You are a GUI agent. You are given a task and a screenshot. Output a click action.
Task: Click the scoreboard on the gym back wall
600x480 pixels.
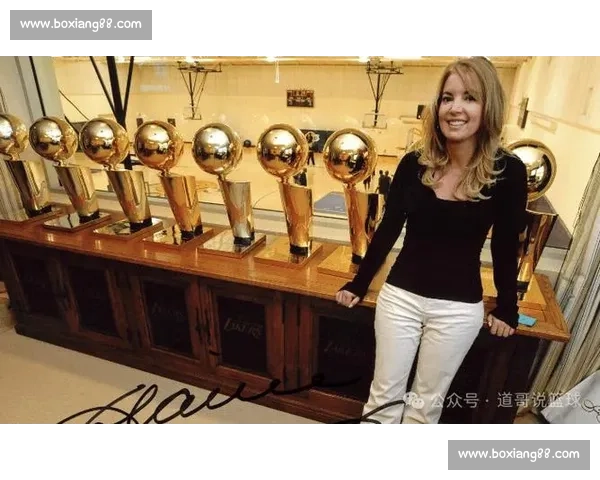click(299, 98)
